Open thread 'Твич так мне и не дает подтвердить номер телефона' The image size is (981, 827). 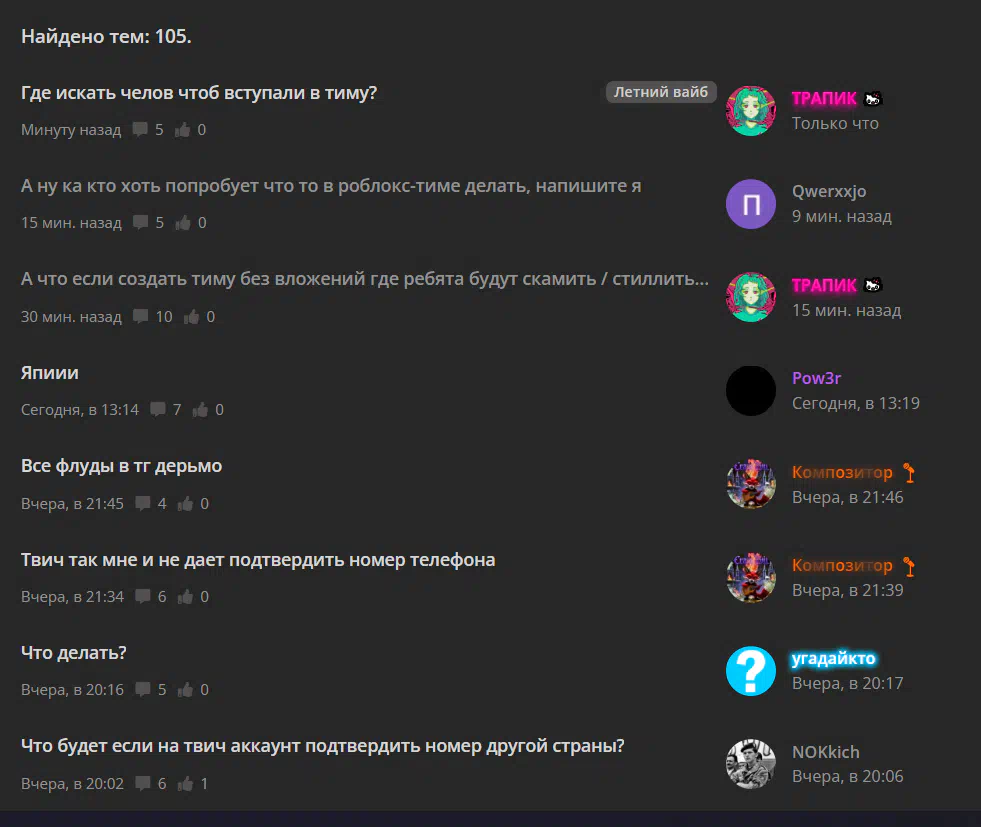pos(258,560)
